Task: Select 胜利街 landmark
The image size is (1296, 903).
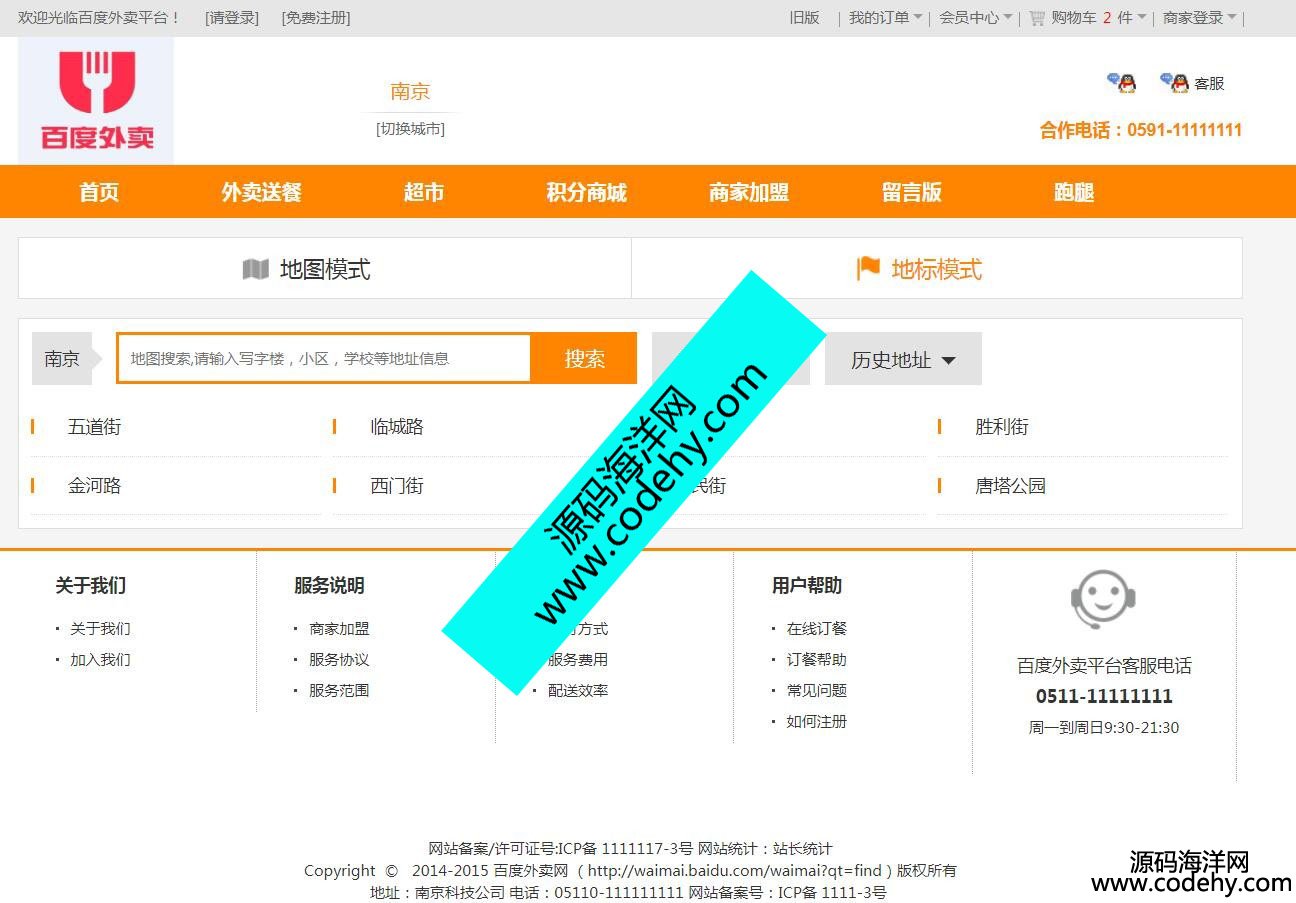Action: click(1002, 427)
